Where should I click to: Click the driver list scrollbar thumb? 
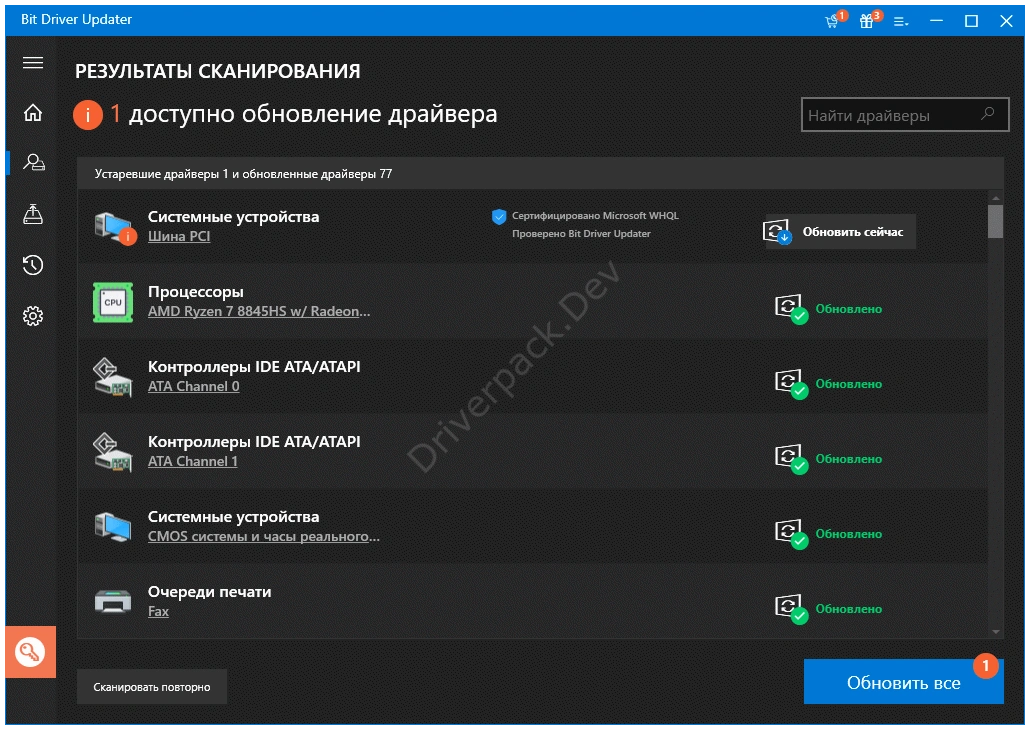[x=996, y=222]
